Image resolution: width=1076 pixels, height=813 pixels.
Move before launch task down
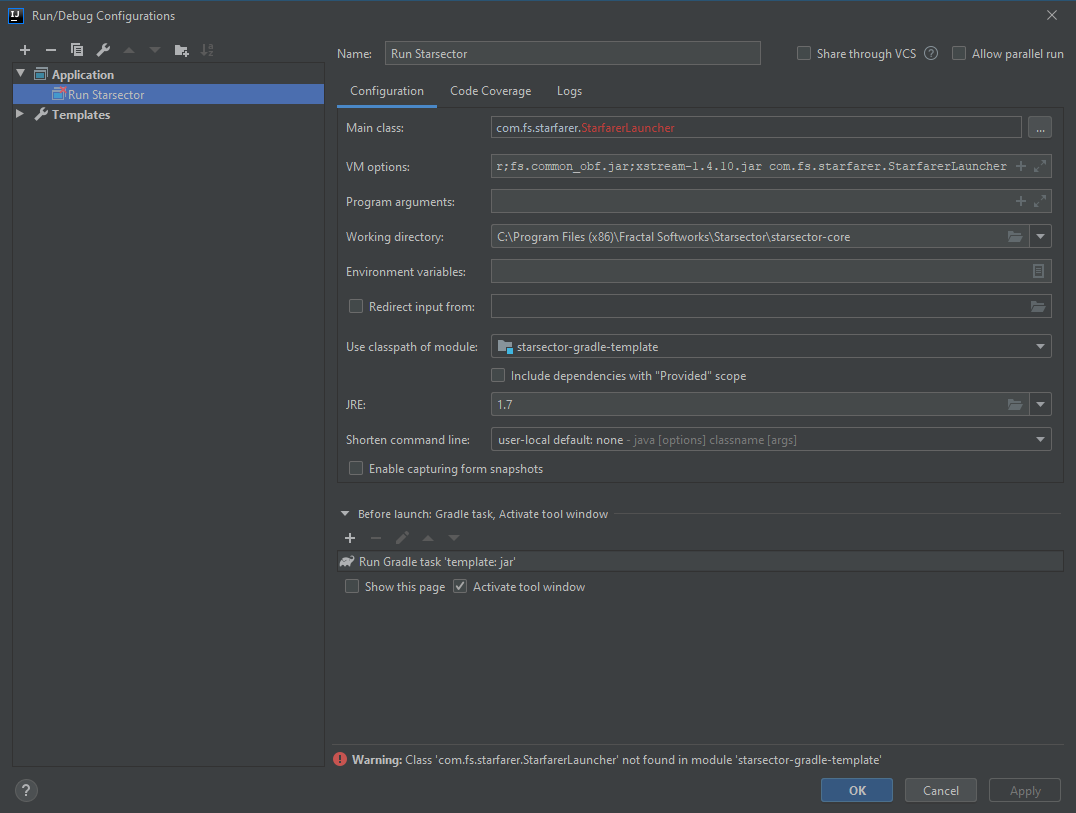(x=454, y=538)
